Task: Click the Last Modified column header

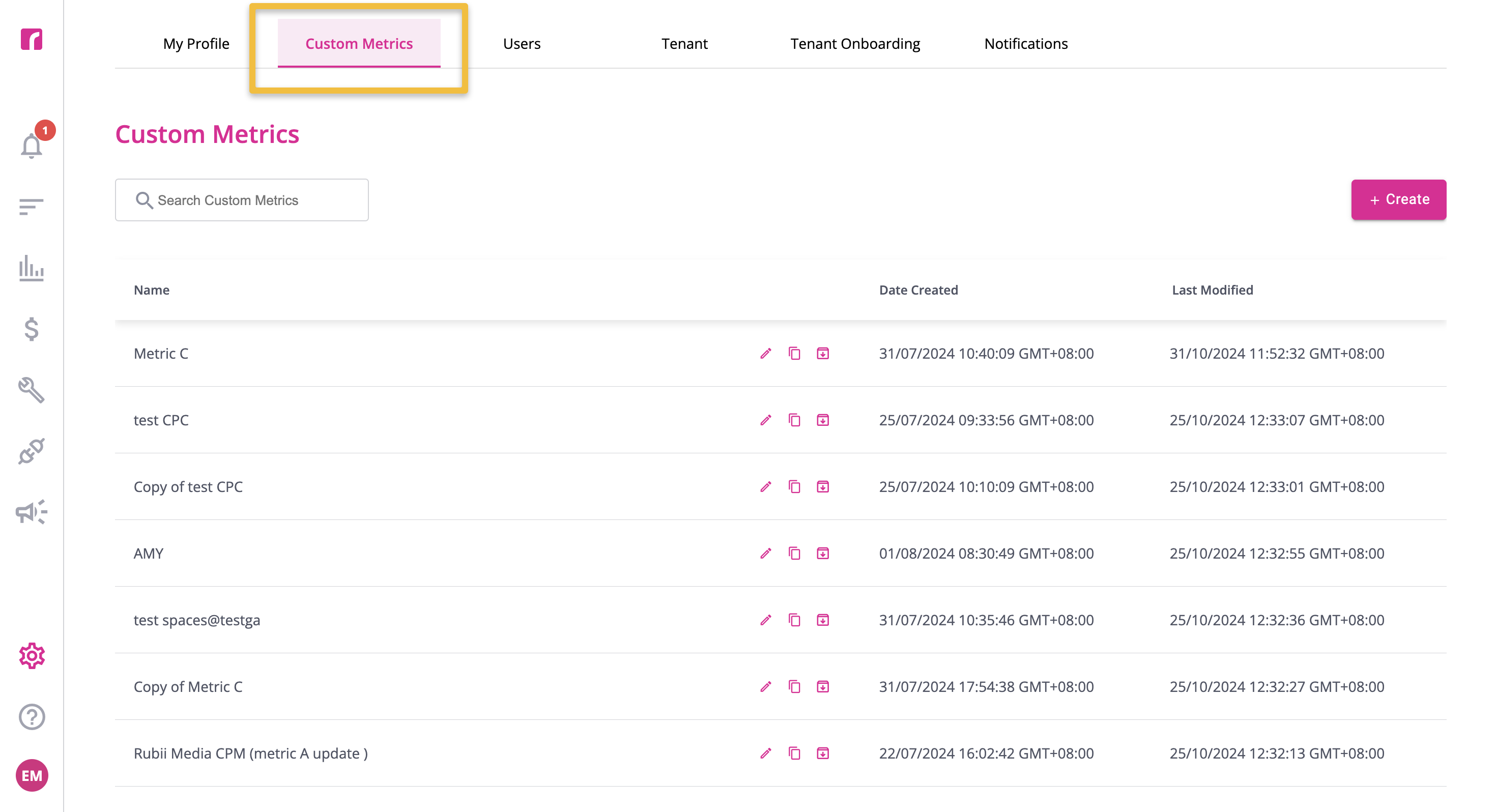Action: click(1212, 290)
